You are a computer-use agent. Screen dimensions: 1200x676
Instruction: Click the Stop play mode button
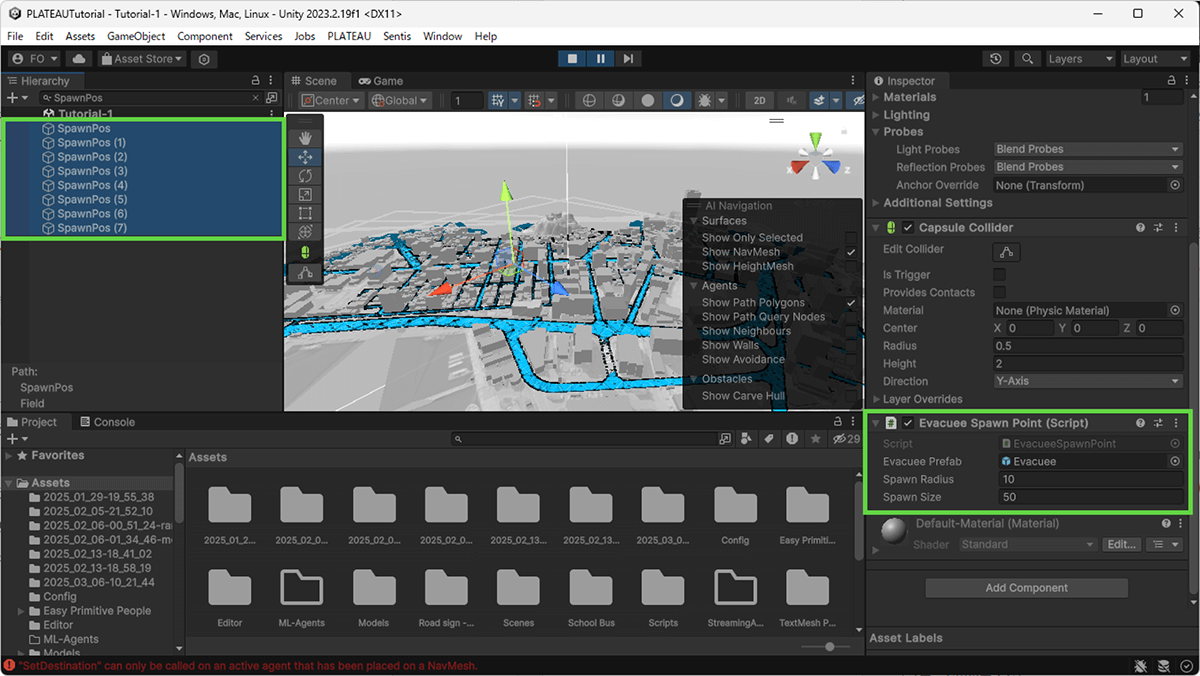pos(572,59)
